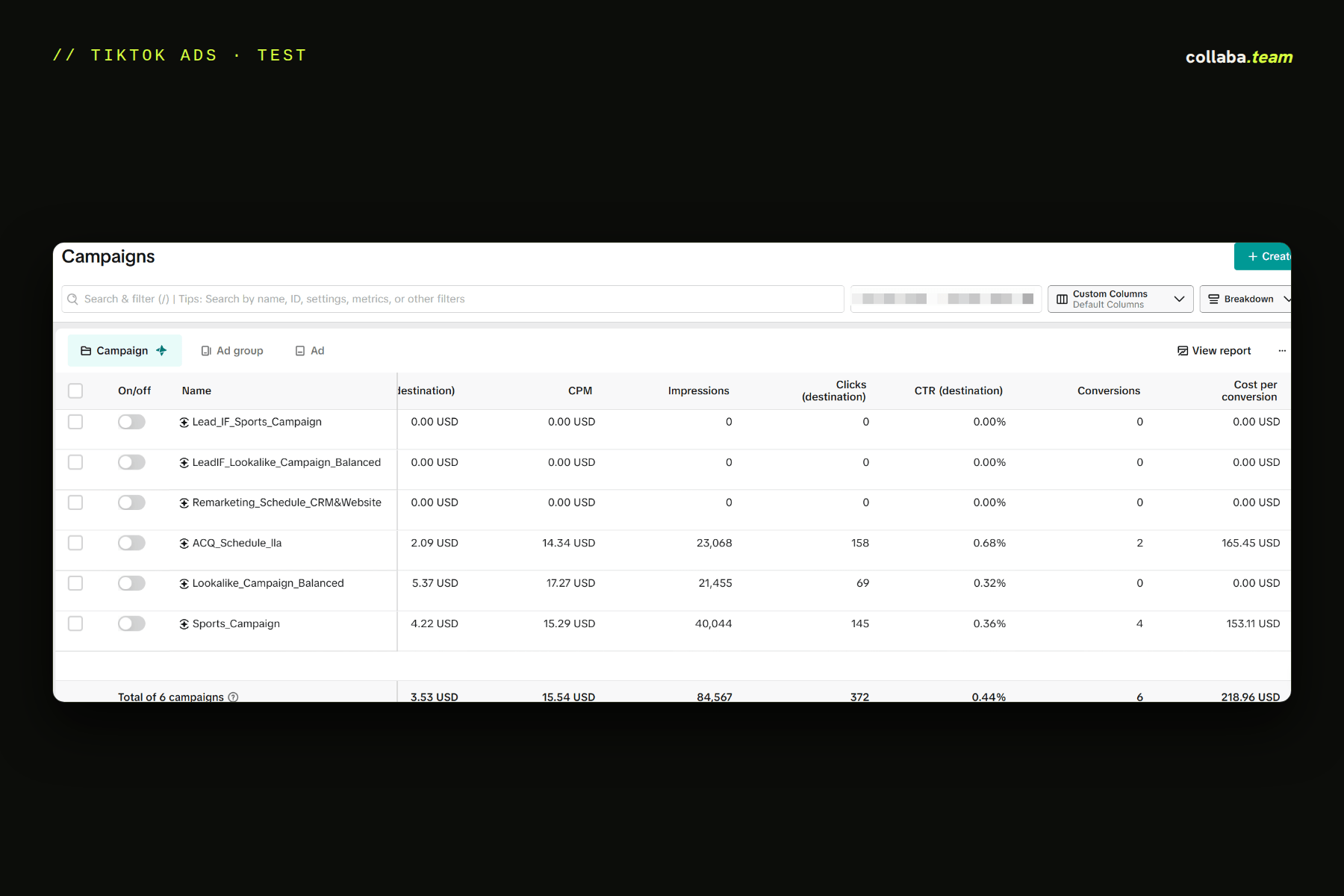This screenshot has height=896, width=1344.
Task: Open the Custom Columns dropdown
Action: [1120, 299]
